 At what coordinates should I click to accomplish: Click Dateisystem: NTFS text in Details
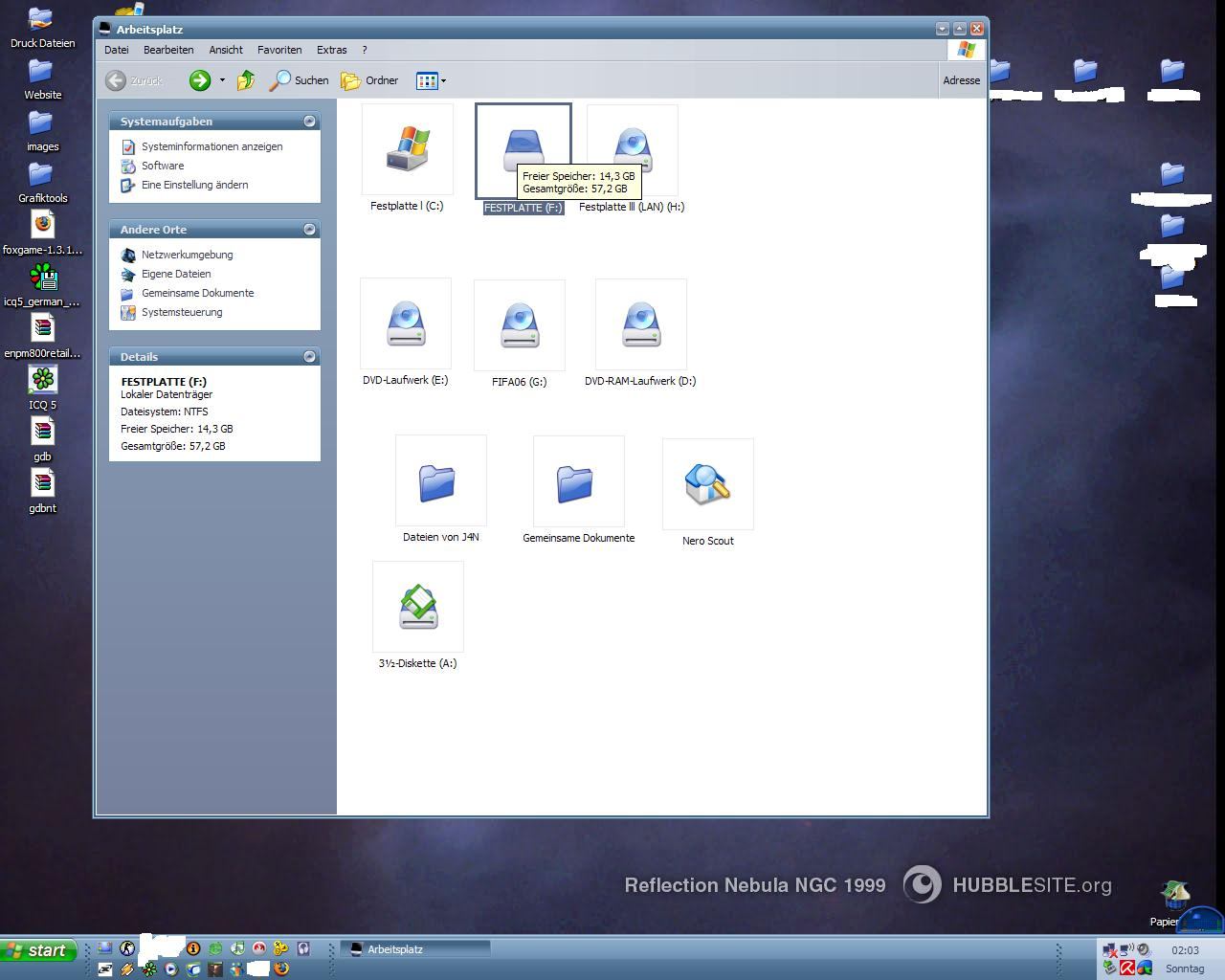click(165, 412)
